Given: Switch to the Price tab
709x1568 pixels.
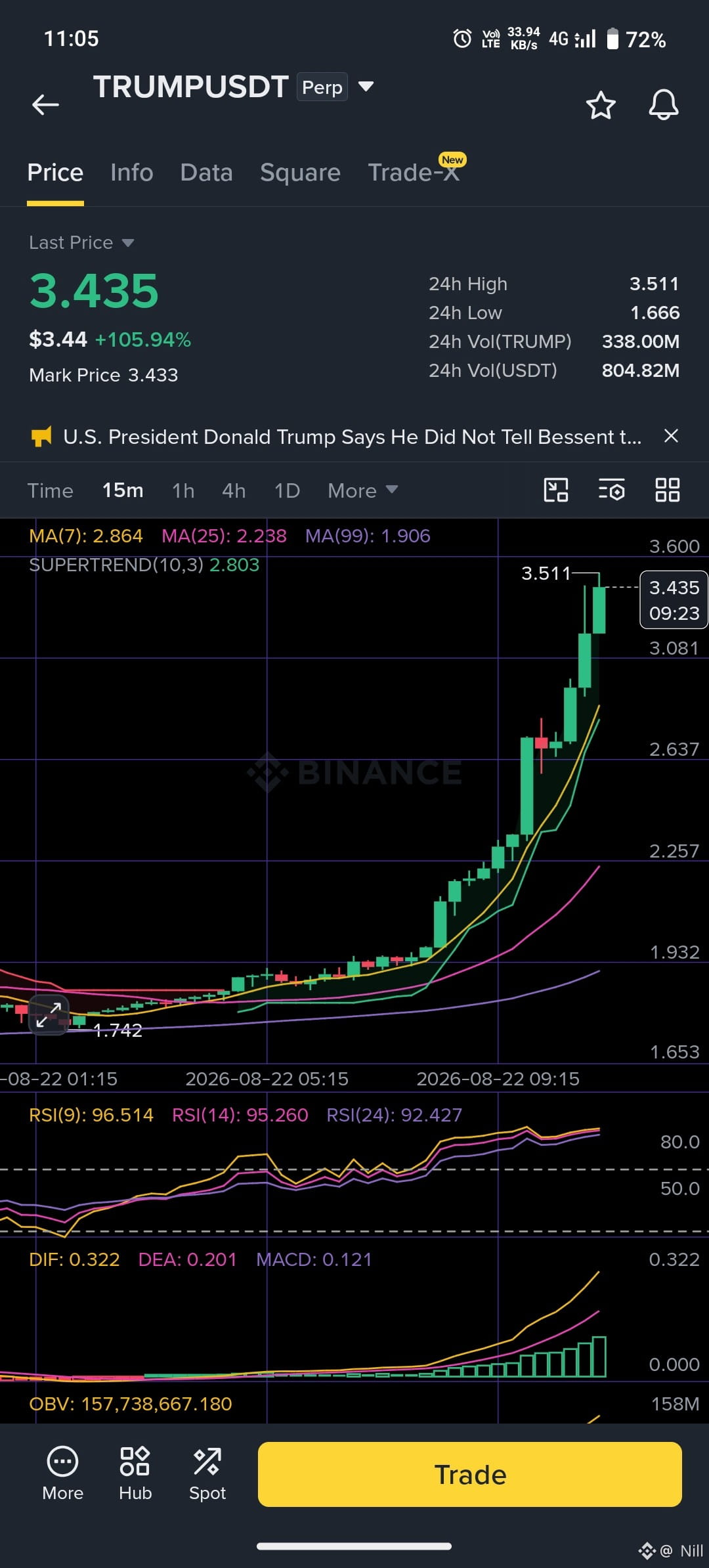Looking at the screenshot, I should (x=55, y=173).
